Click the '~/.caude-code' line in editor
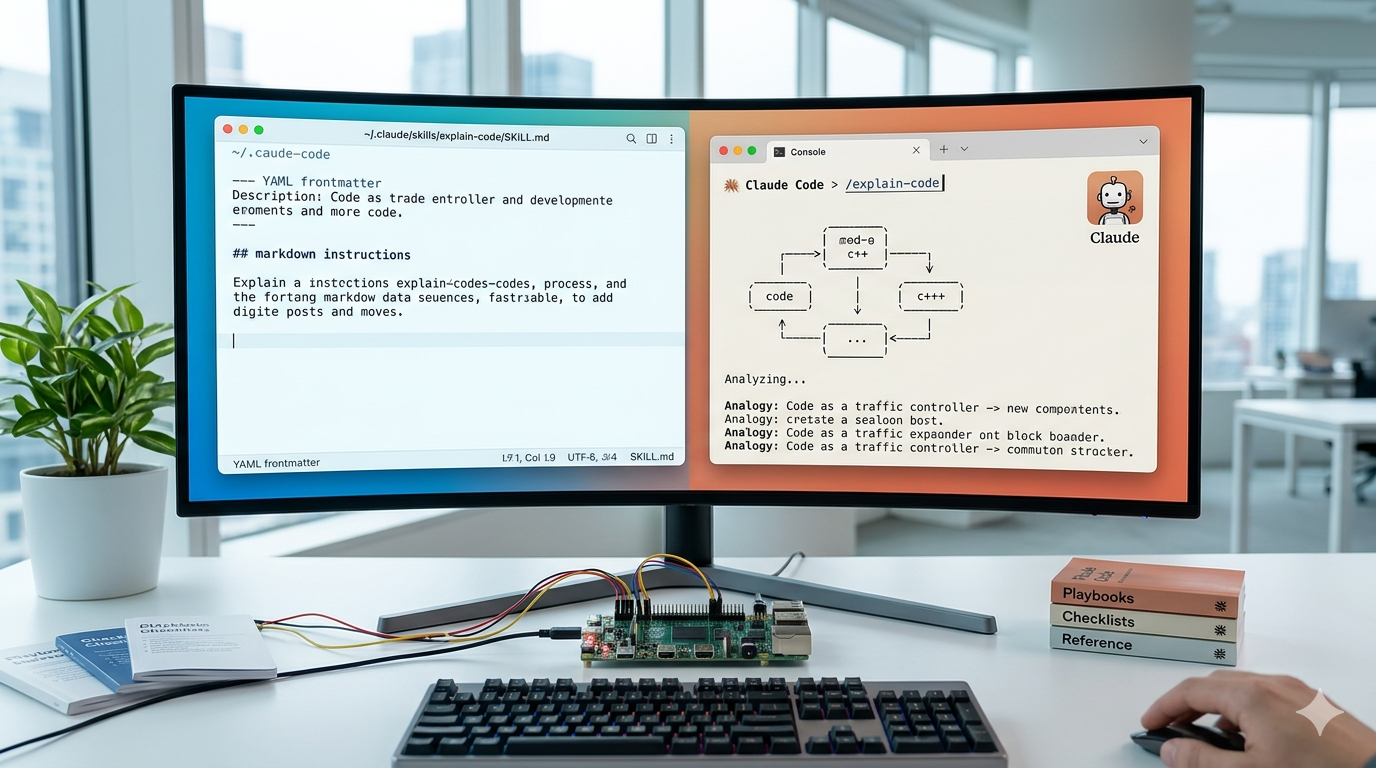 (x=281, y=154)
